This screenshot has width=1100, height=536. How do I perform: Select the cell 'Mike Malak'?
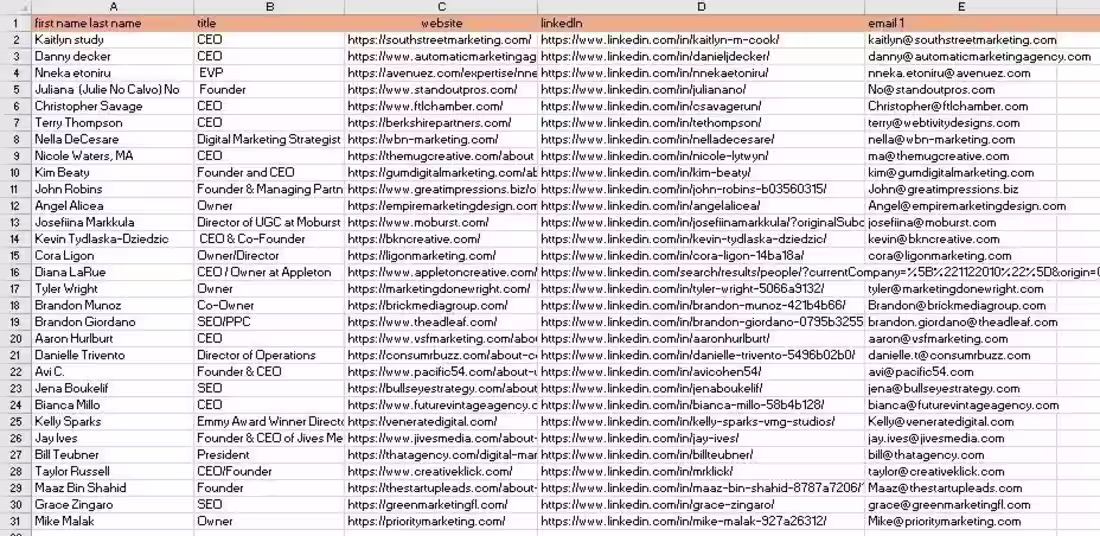click(x=113, y=521)
